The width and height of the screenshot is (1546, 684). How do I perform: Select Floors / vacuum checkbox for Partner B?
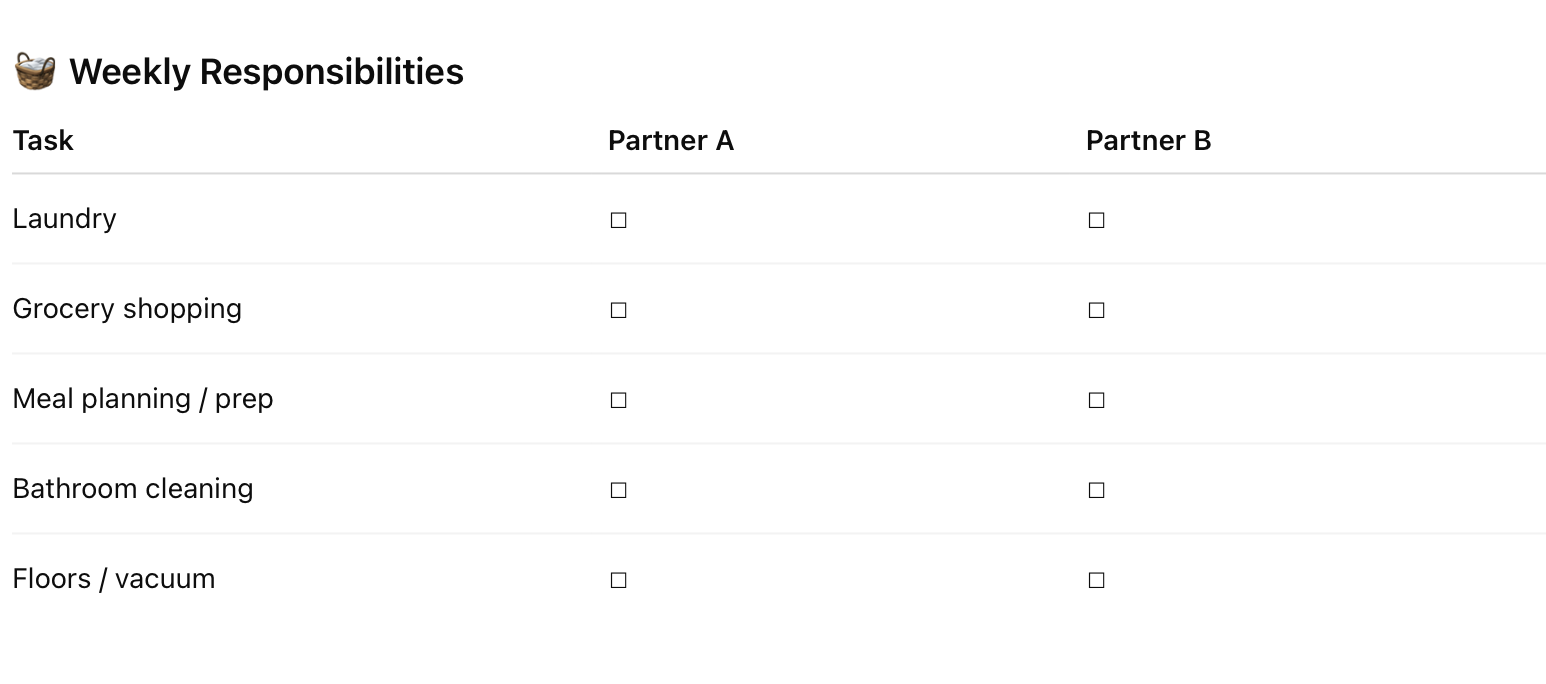click(1096, 580)
